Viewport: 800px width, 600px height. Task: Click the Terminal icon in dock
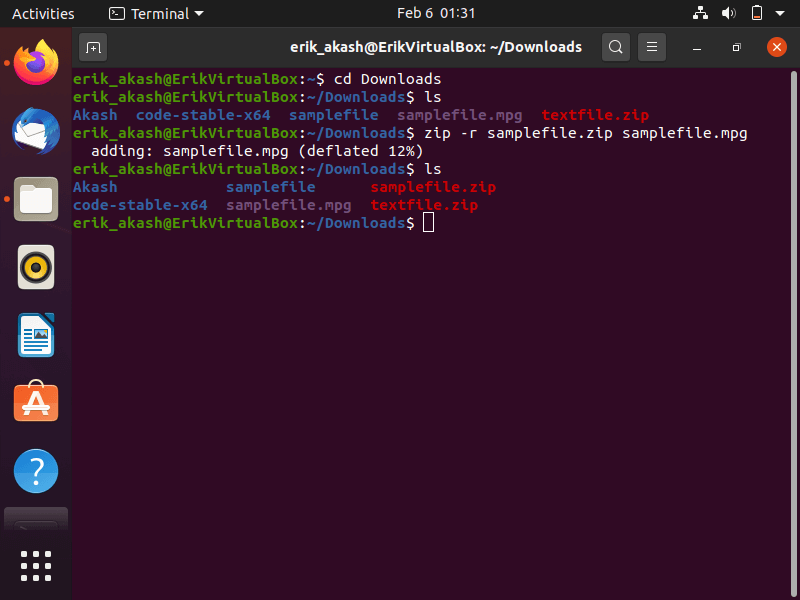(x=36, y=519)
